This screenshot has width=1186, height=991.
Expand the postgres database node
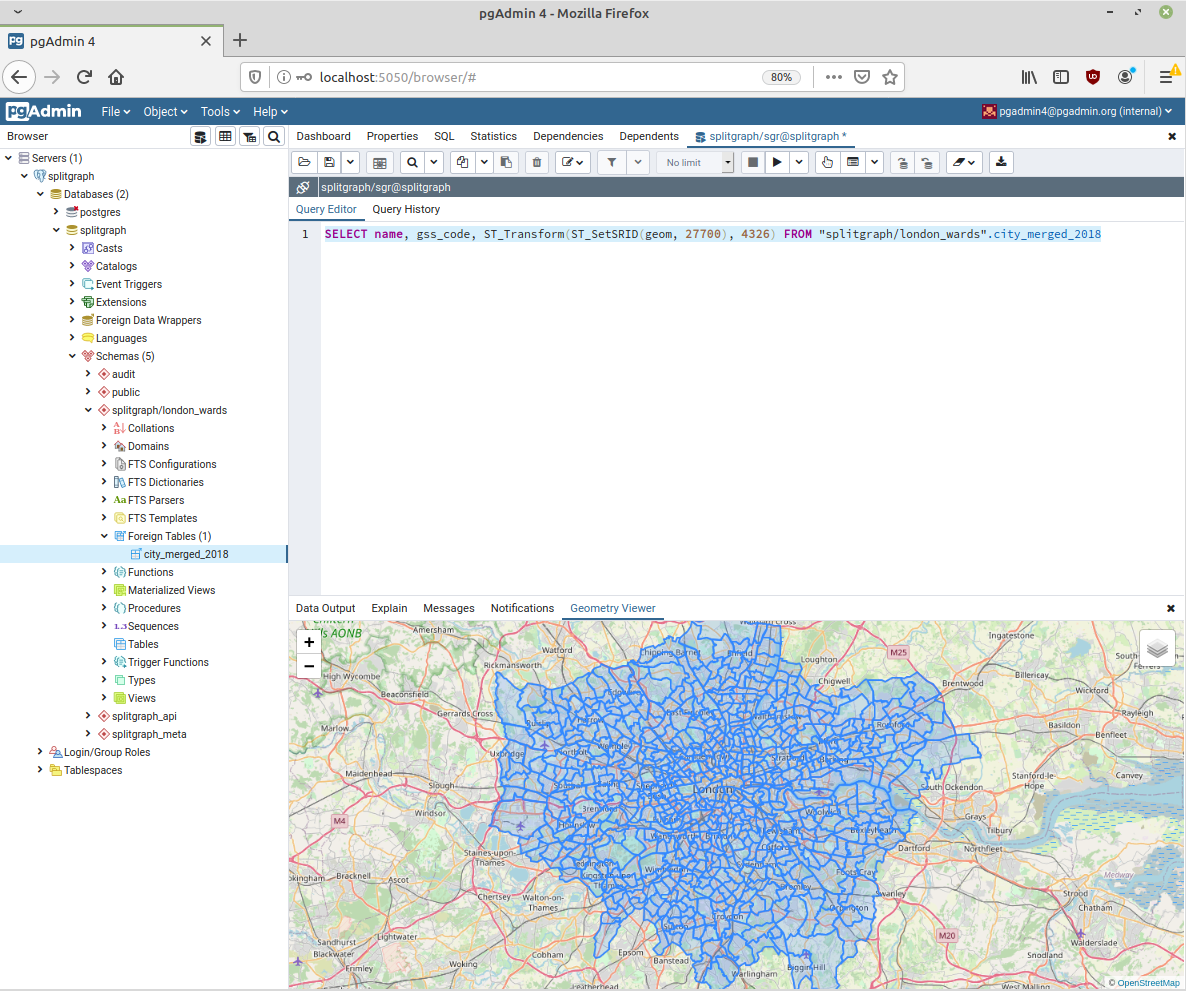click(57, 212)
